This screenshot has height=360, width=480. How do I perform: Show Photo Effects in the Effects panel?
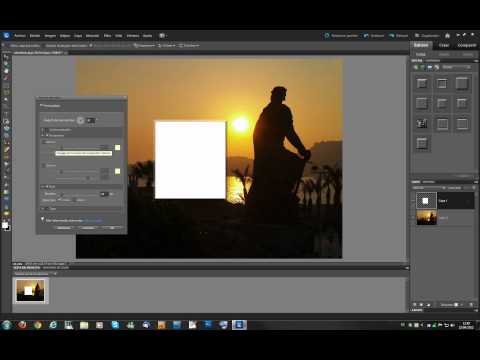click(430, 67)
